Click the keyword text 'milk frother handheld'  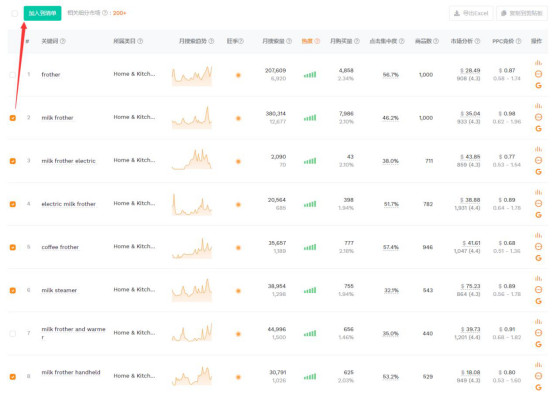pyautogui.click(x=71, y=372)
